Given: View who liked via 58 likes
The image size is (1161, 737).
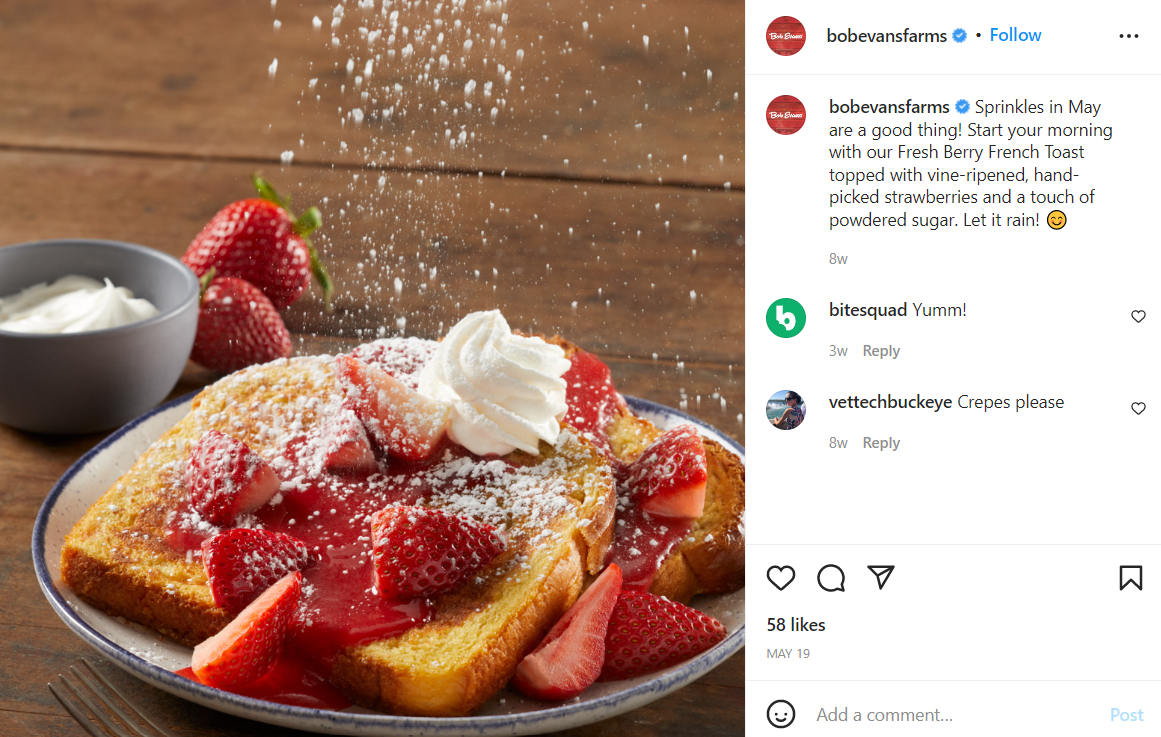Looking at the screenshot, I should pos(796,624).
